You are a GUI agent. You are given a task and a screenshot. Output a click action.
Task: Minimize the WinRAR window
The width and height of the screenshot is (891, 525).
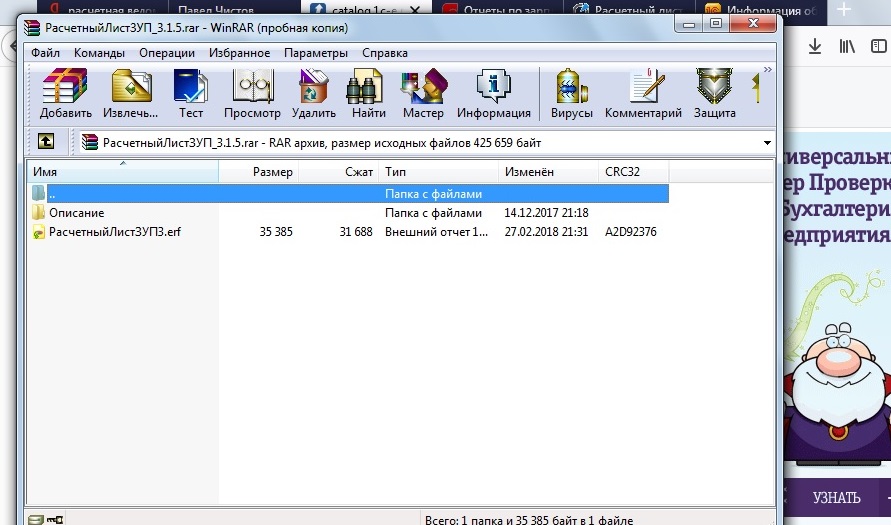coord(689,24)
